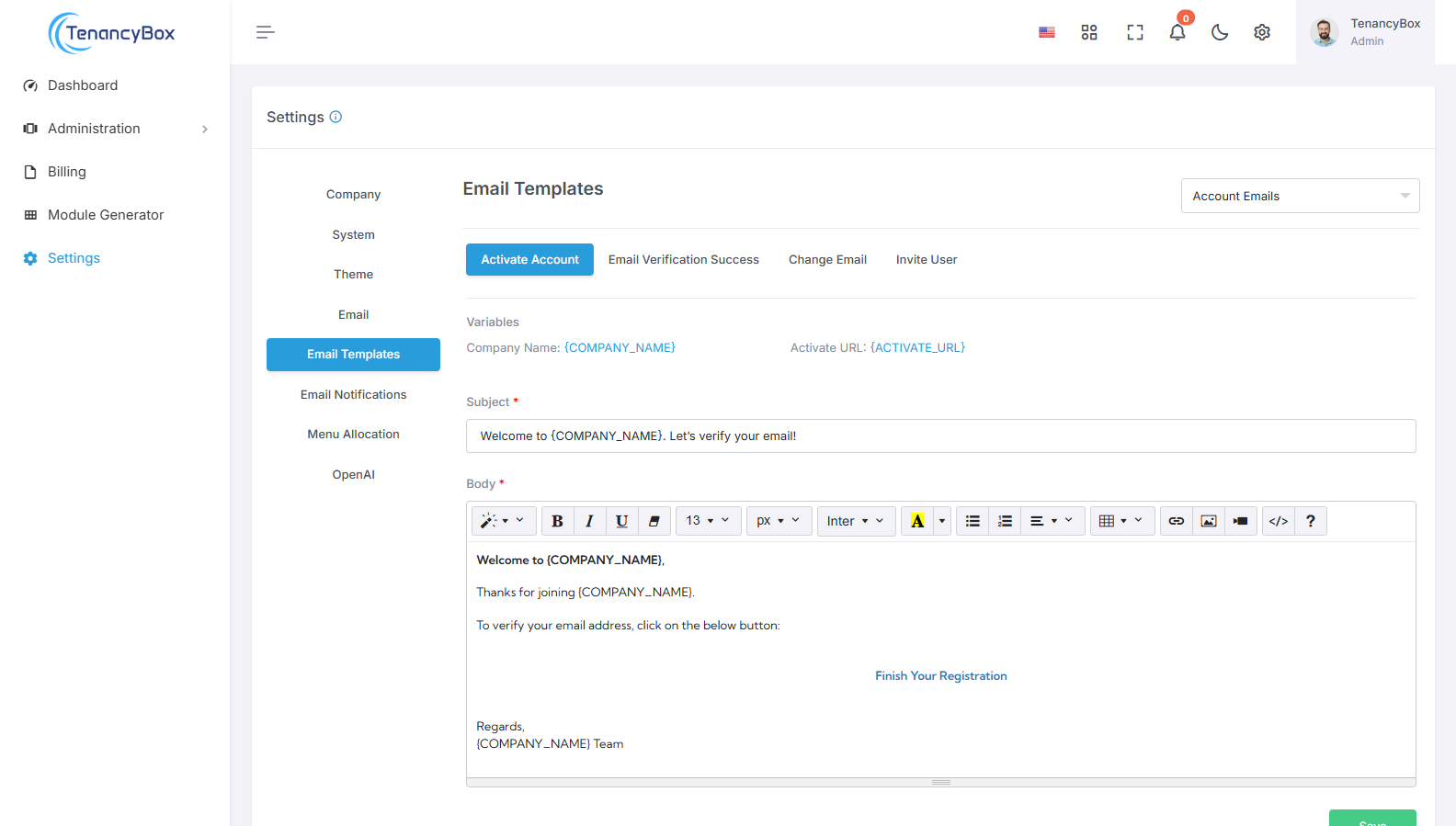Apply italic formatting in editor toolbar
The height and width of the screenshot is (826, 1456).
(589, 521)
